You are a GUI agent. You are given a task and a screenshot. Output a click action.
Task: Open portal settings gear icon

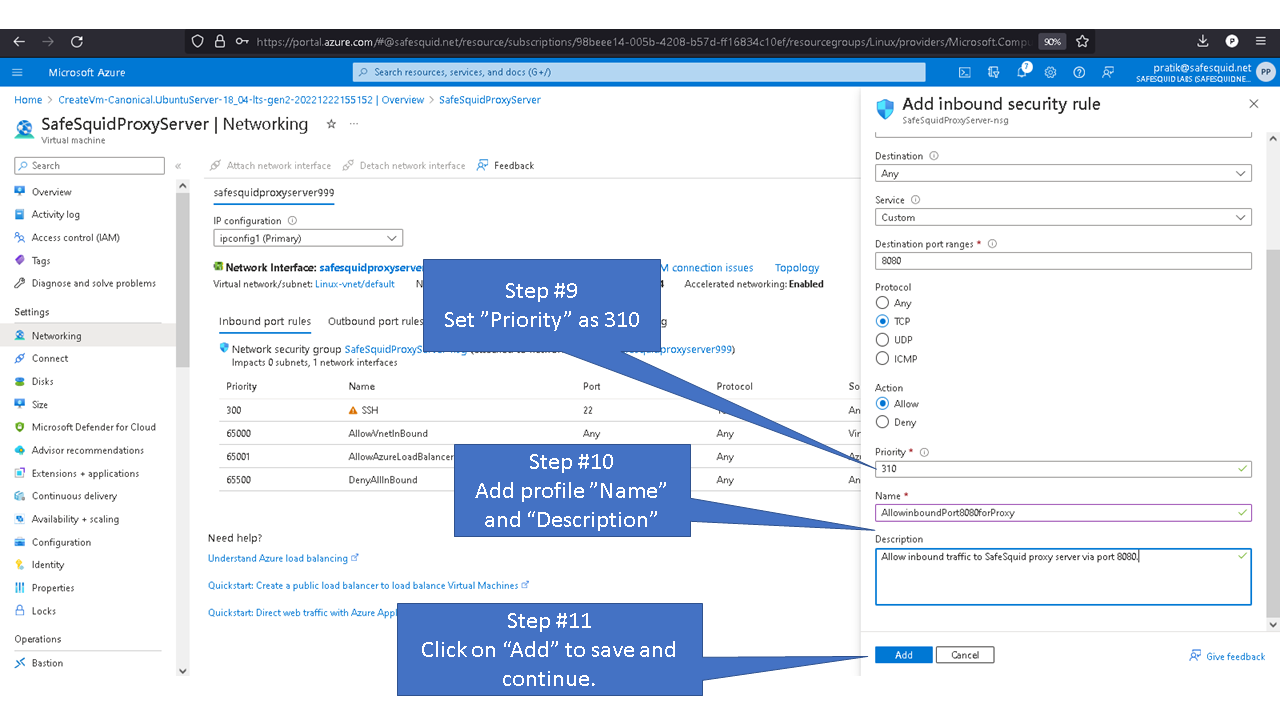[1050, 72]
